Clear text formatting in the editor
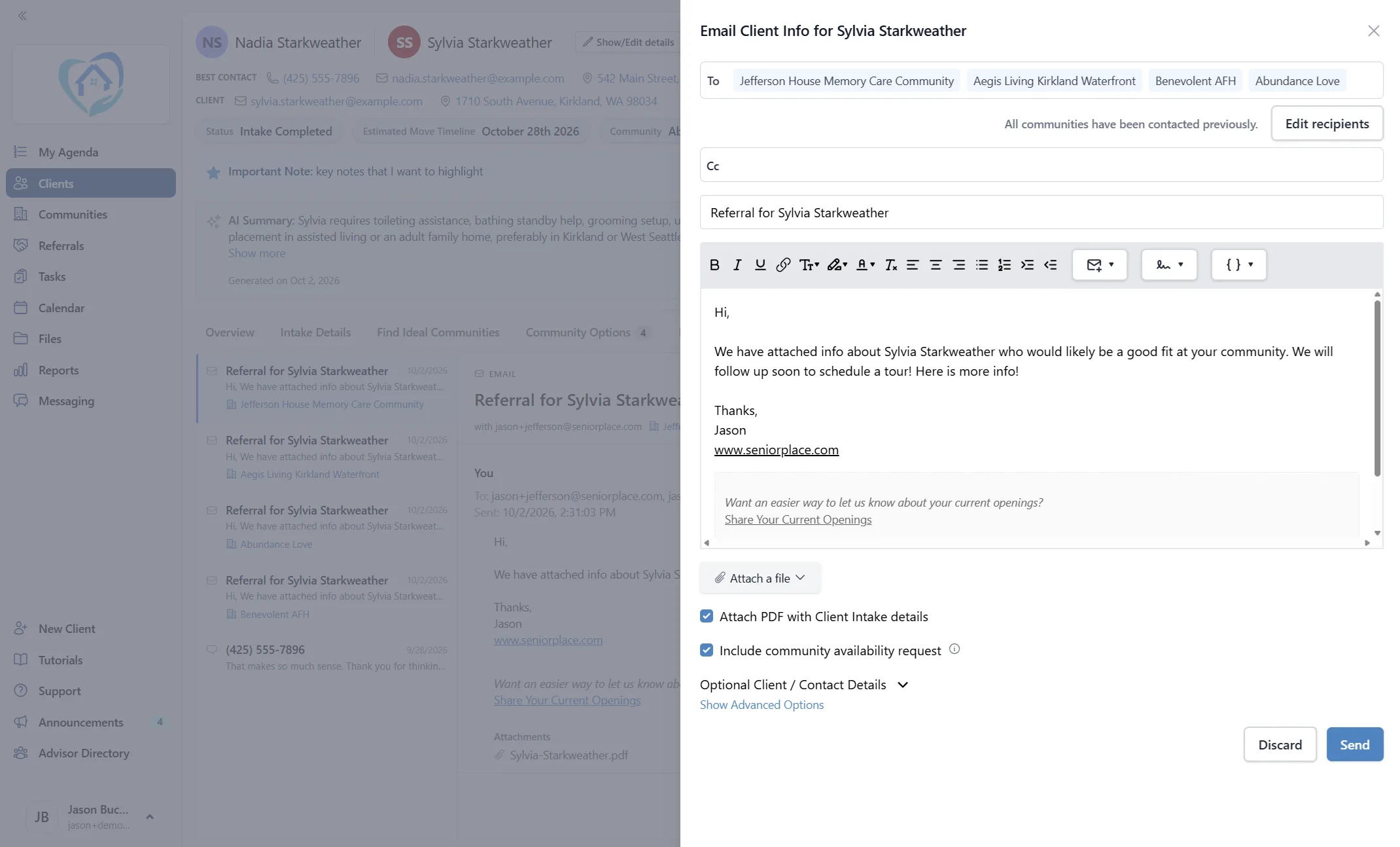Image resolution: width=1400 pixels, height=847 pixels. point(890,265)
